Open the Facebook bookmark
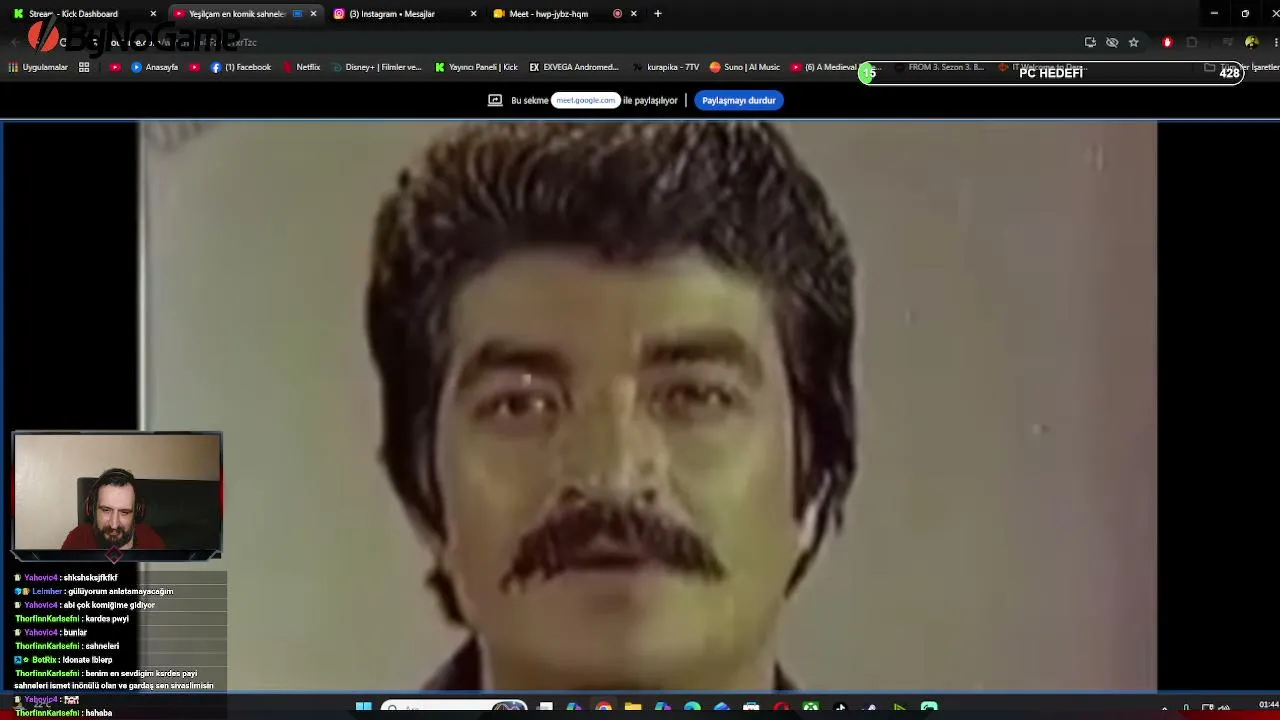This screenshot has height=720, width=1280. click(241, 67)
